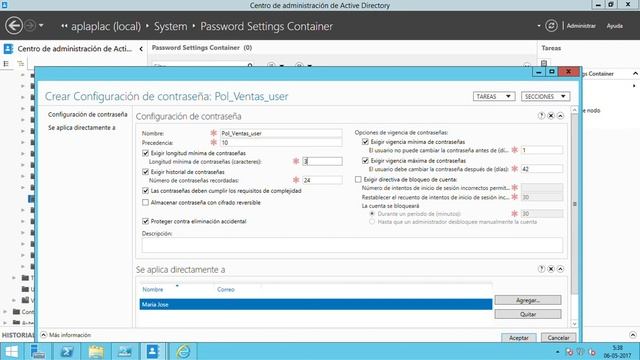The width and height of the screenshot is (640, 360).
Task: Click the Quitar button
Action: pos(528,314)
